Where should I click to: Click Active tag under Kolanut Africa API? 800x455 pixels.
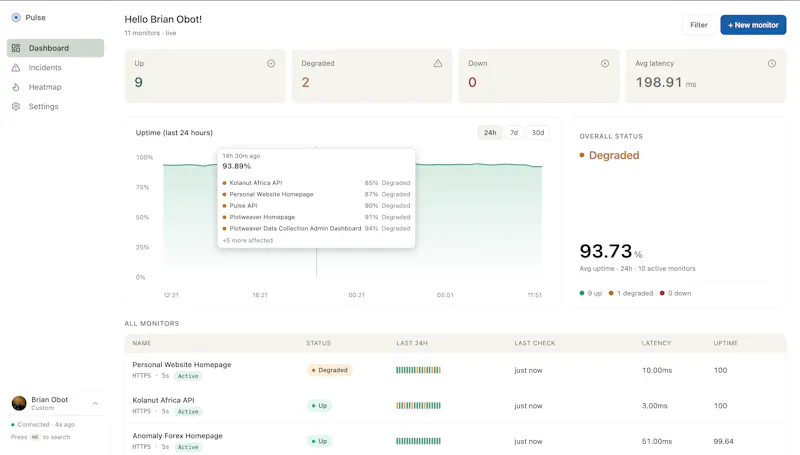[x=188, y=412]
